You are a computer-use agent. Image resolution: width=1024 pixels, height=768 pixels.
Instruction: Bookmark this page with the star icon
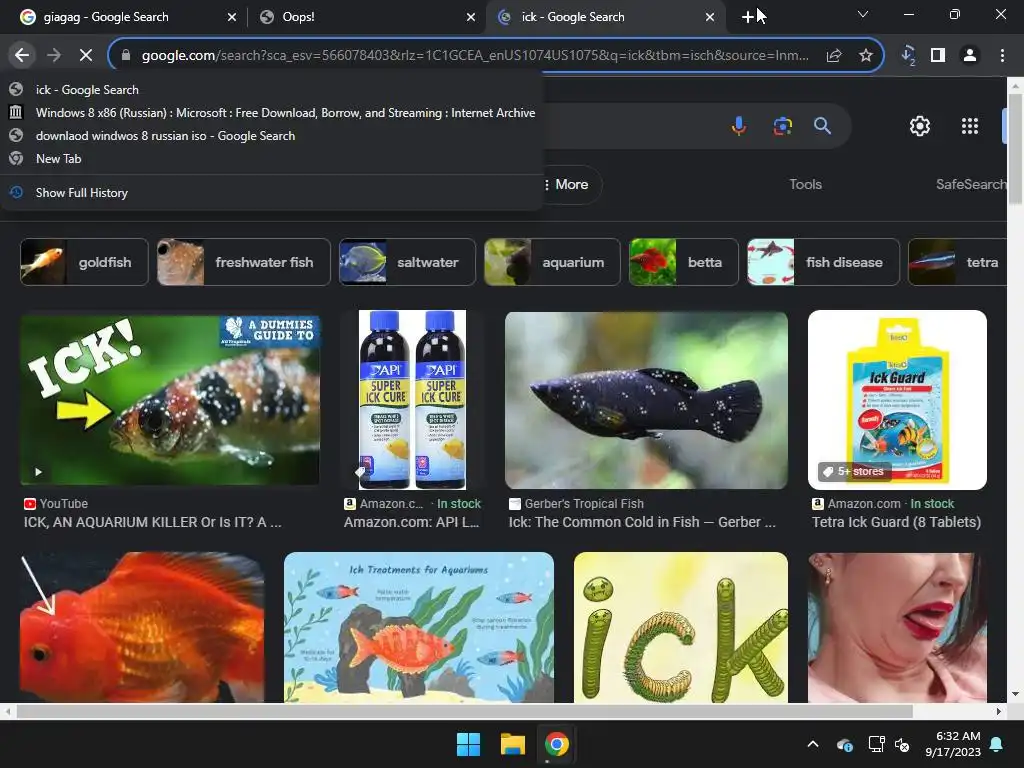865,56
